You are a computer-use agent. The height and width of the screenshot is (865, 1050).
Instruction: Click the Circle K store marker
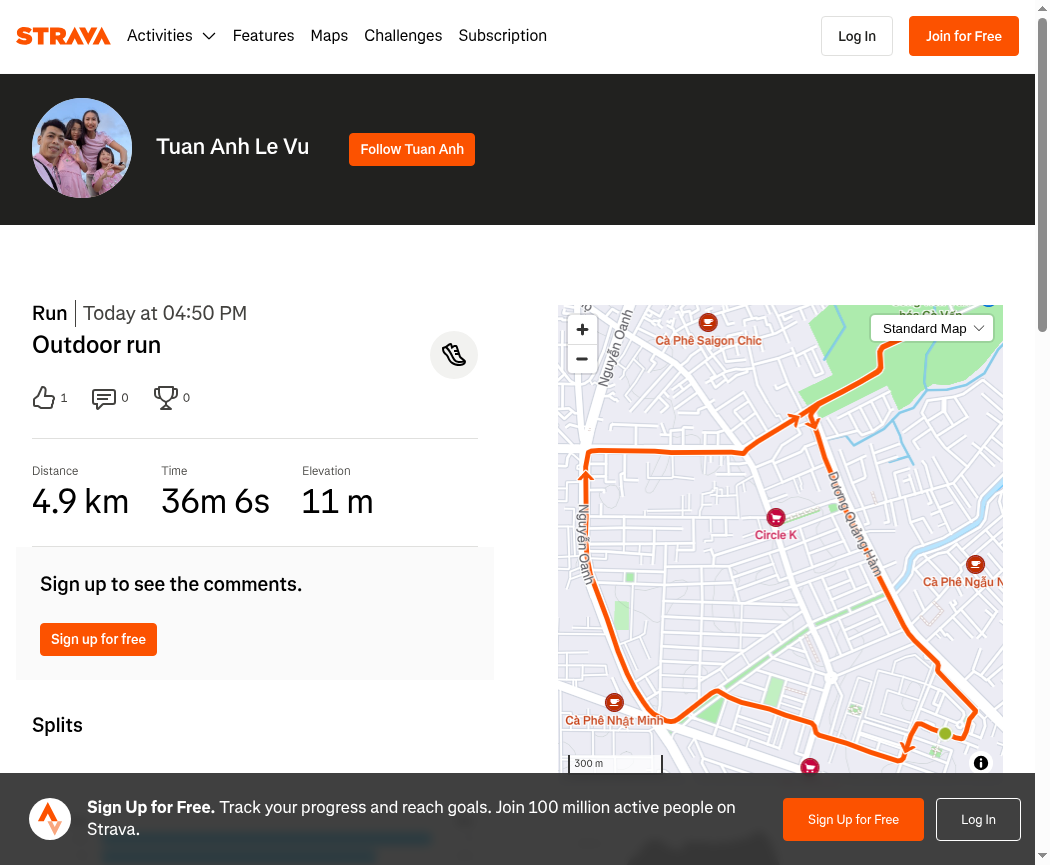click(x=775, y=518)
